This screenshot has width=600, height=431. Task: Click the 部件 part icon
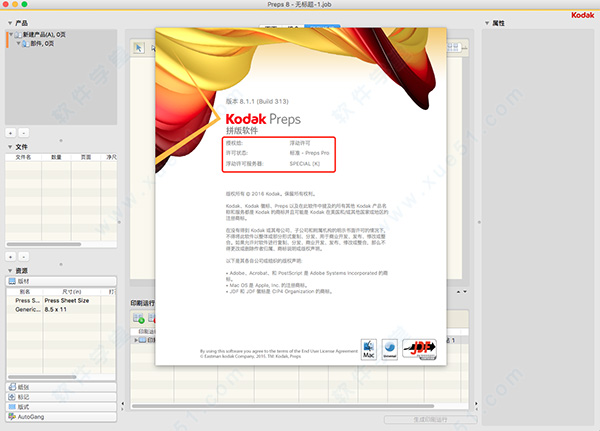click(26, 44)
